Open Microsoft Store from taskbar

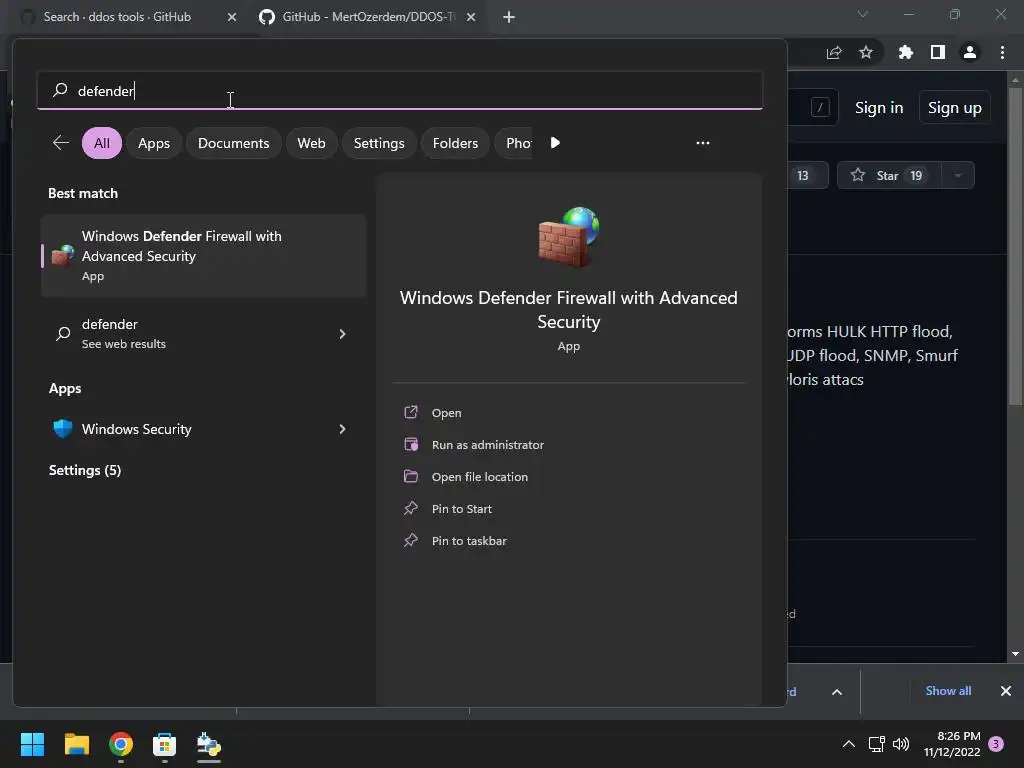[165, 744]
